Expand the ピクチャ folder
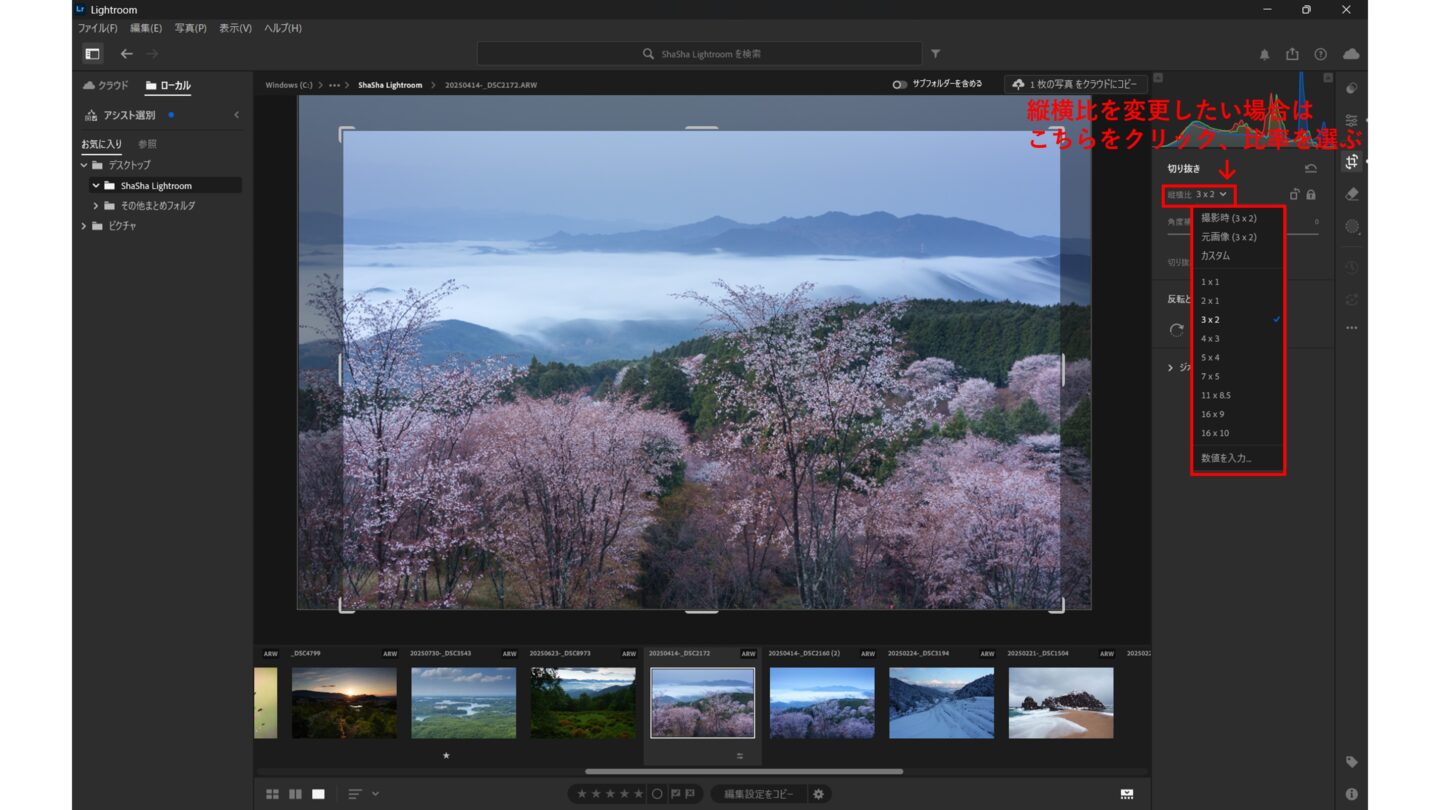1440x810 pixels. tap(85, 226)
